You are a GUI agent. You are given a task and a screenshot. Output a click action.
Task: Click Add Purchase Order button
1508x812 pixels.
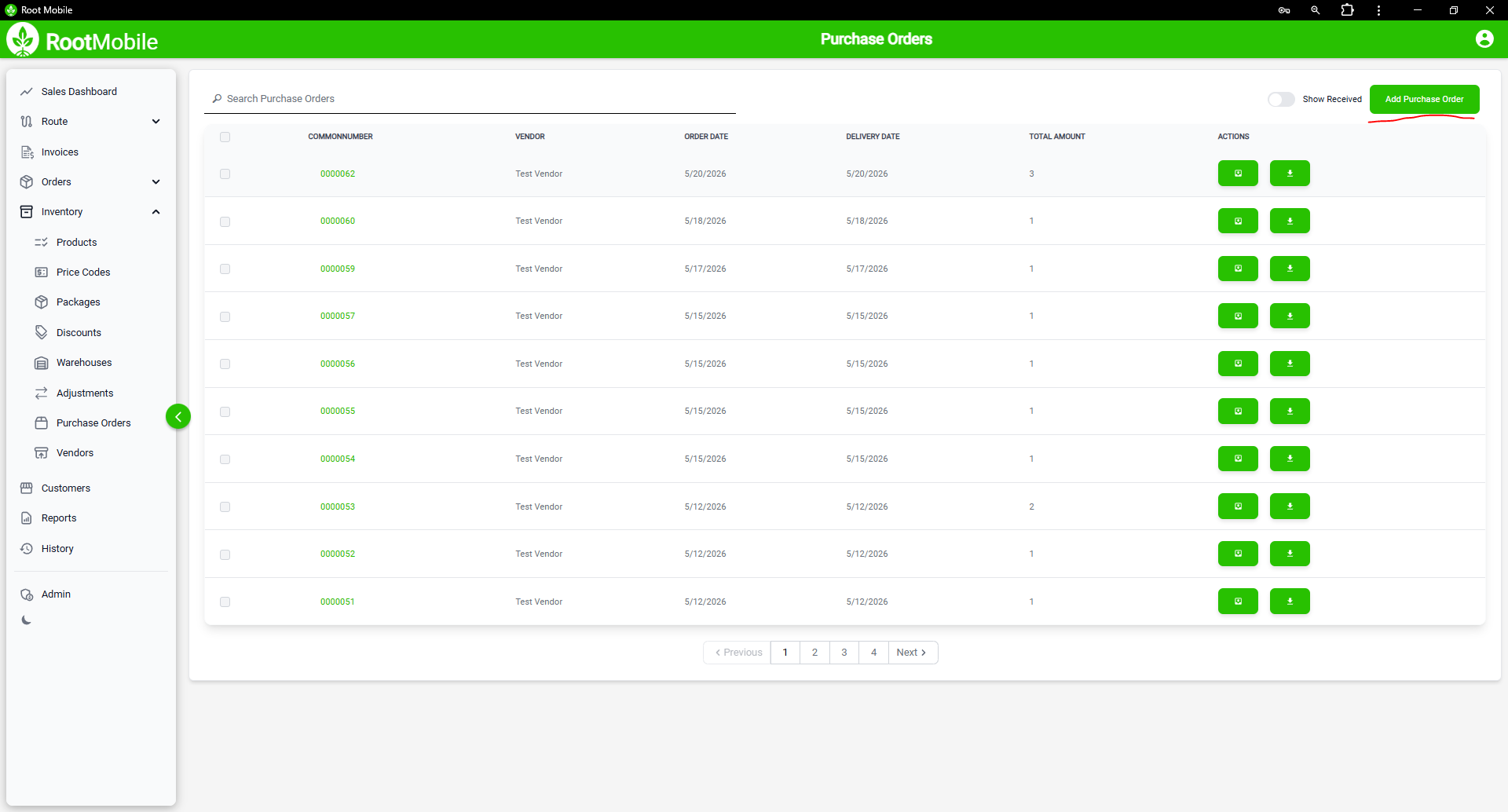1424,100
